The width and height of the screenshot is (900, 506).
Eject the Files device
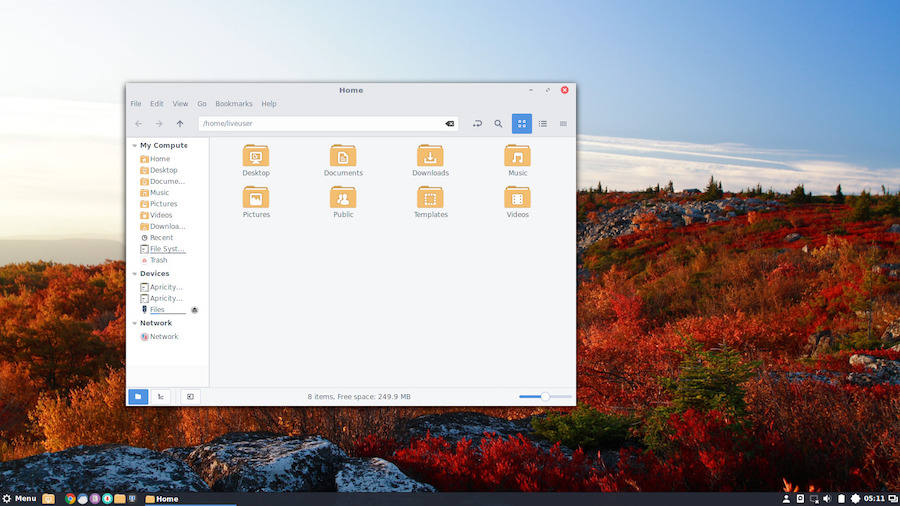point(195,310)
